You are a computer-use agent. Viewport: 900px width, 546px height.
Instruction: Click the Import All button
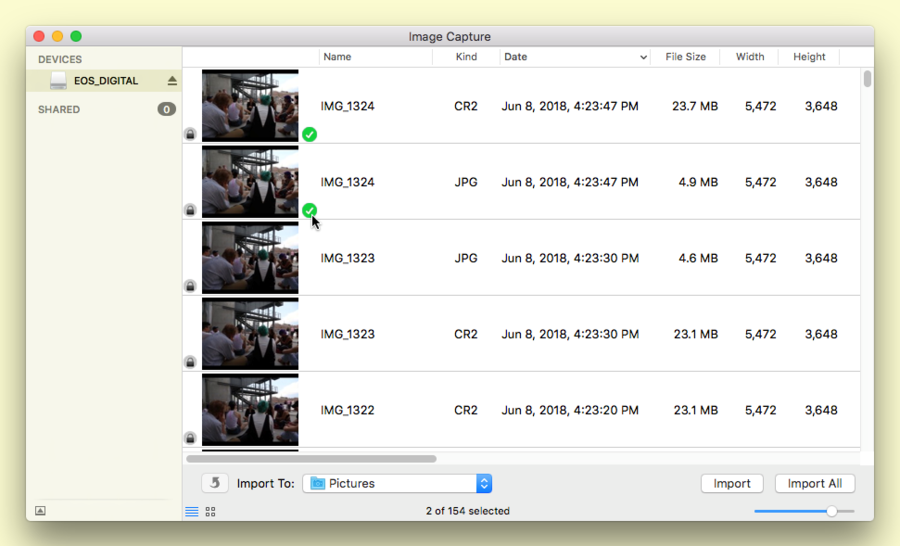pyautogui.click(x=814, y=483)
